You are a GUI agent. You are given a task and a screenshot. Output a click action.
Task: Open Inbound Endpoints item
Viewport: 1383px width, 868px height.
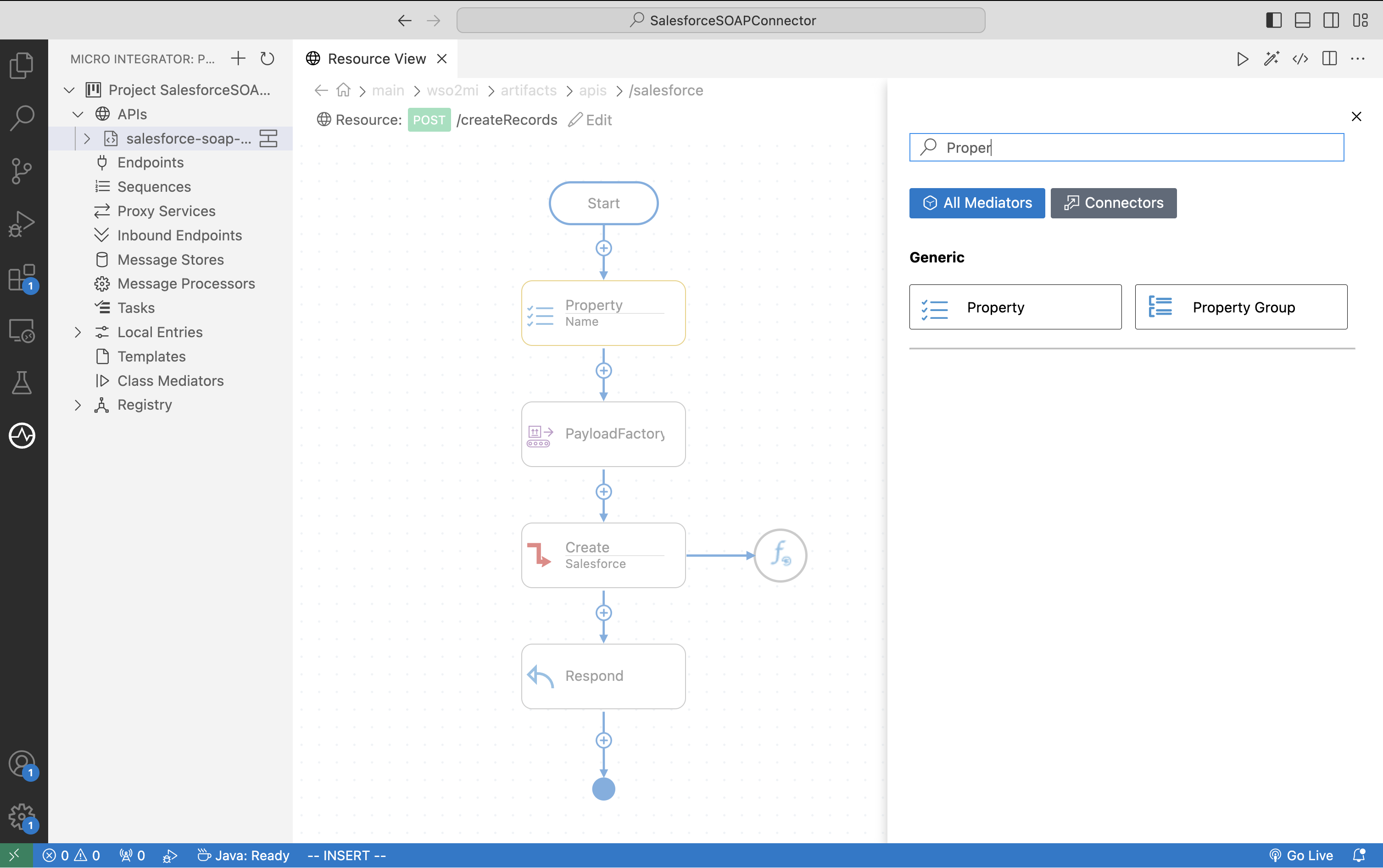click(179, 235)
